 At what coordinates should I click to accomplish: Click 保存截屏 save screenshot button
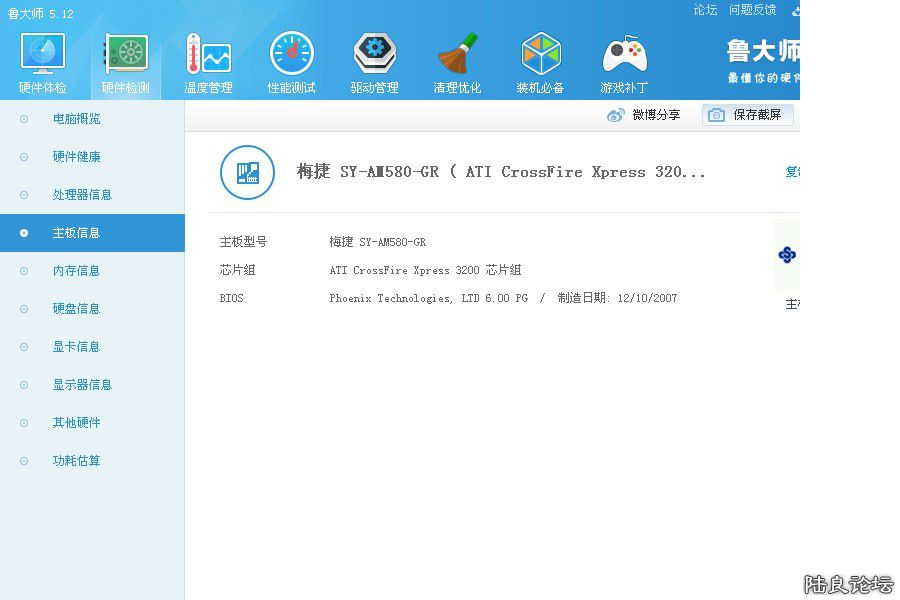(747, 115)
